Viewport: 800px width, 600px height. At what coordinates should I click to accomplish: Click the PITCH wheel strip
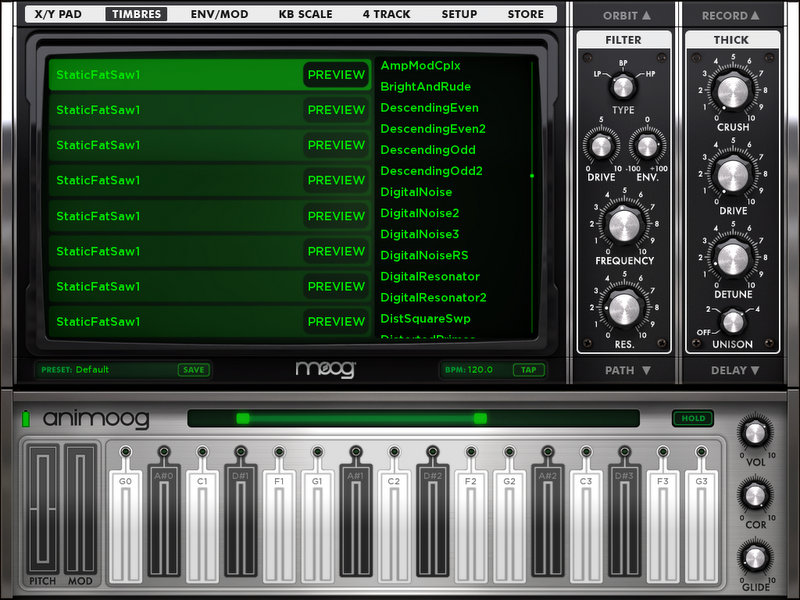[43, 509]
